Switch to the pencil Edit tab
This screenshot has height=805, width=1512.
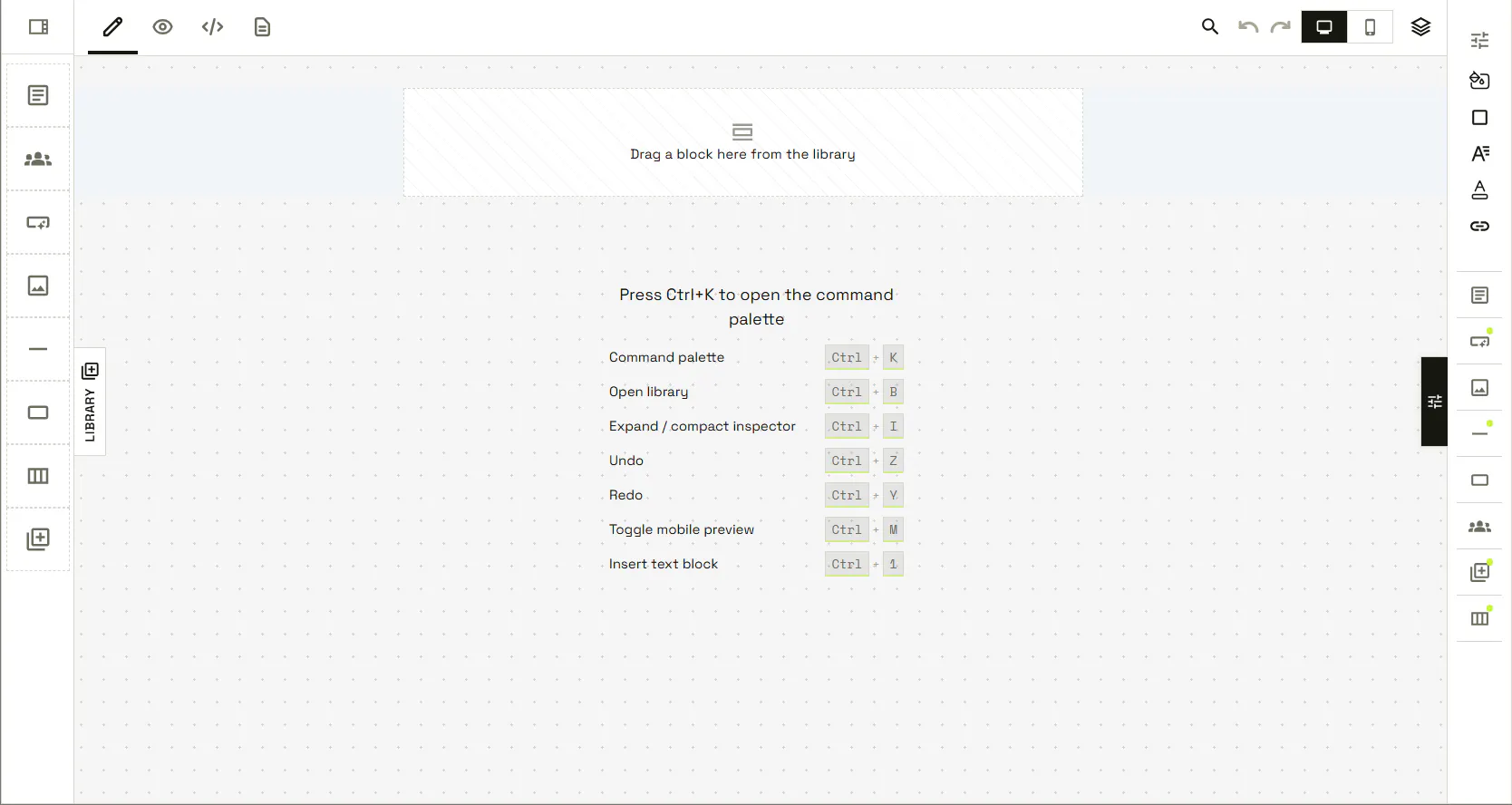click(112, 27)
